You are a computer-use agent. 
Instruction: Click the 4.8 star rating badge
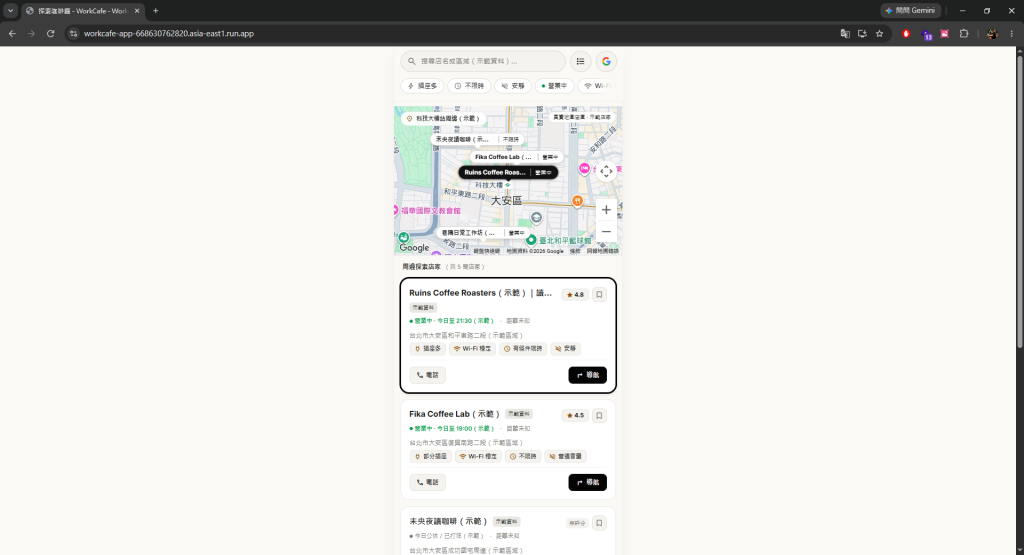tap(575, 294)
